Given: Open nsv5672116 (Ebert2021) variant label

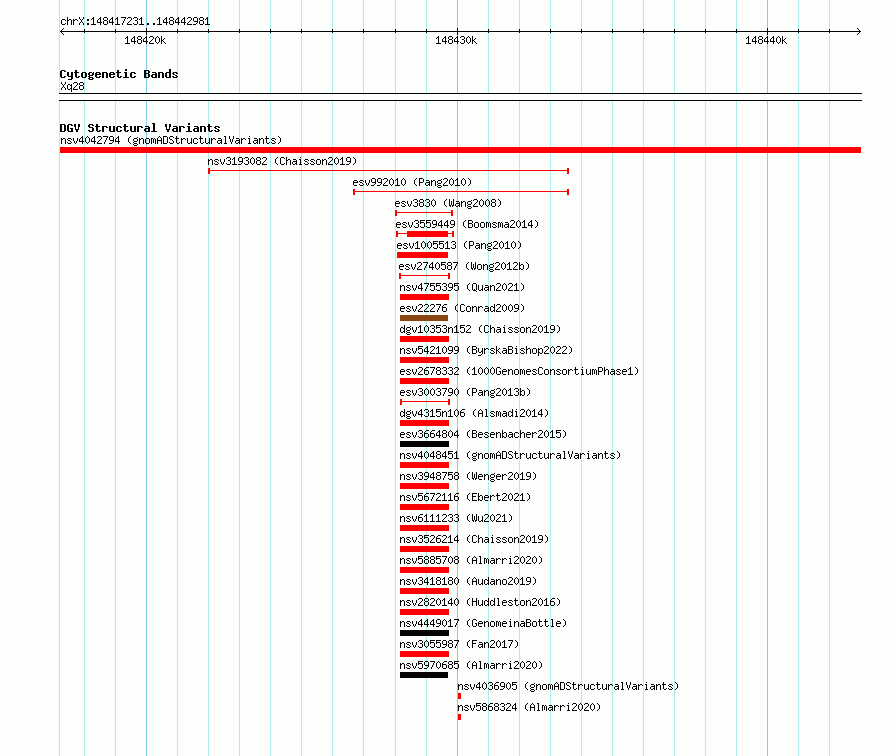Looking at the screenshot, I should 465,497.
